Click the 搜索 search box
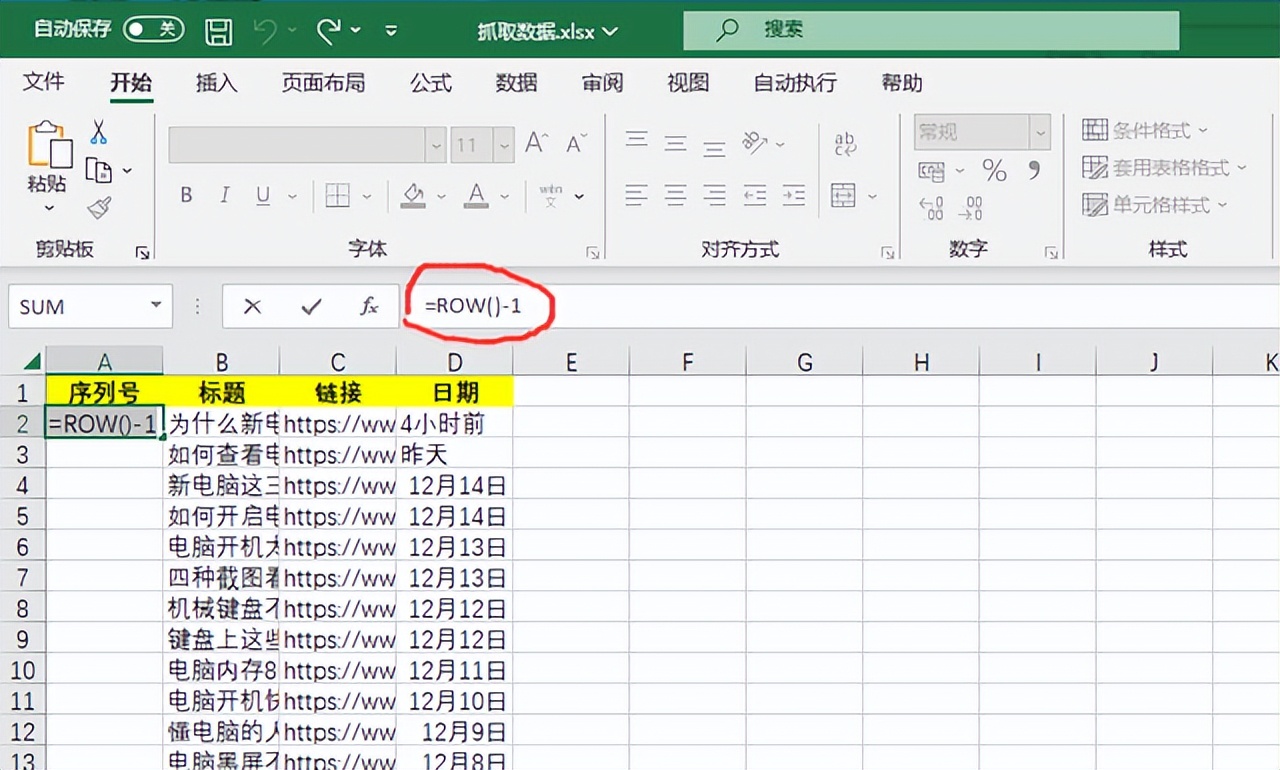Image resolution: width=1280 pixels, height=770 pixels. tap(931, 30)
